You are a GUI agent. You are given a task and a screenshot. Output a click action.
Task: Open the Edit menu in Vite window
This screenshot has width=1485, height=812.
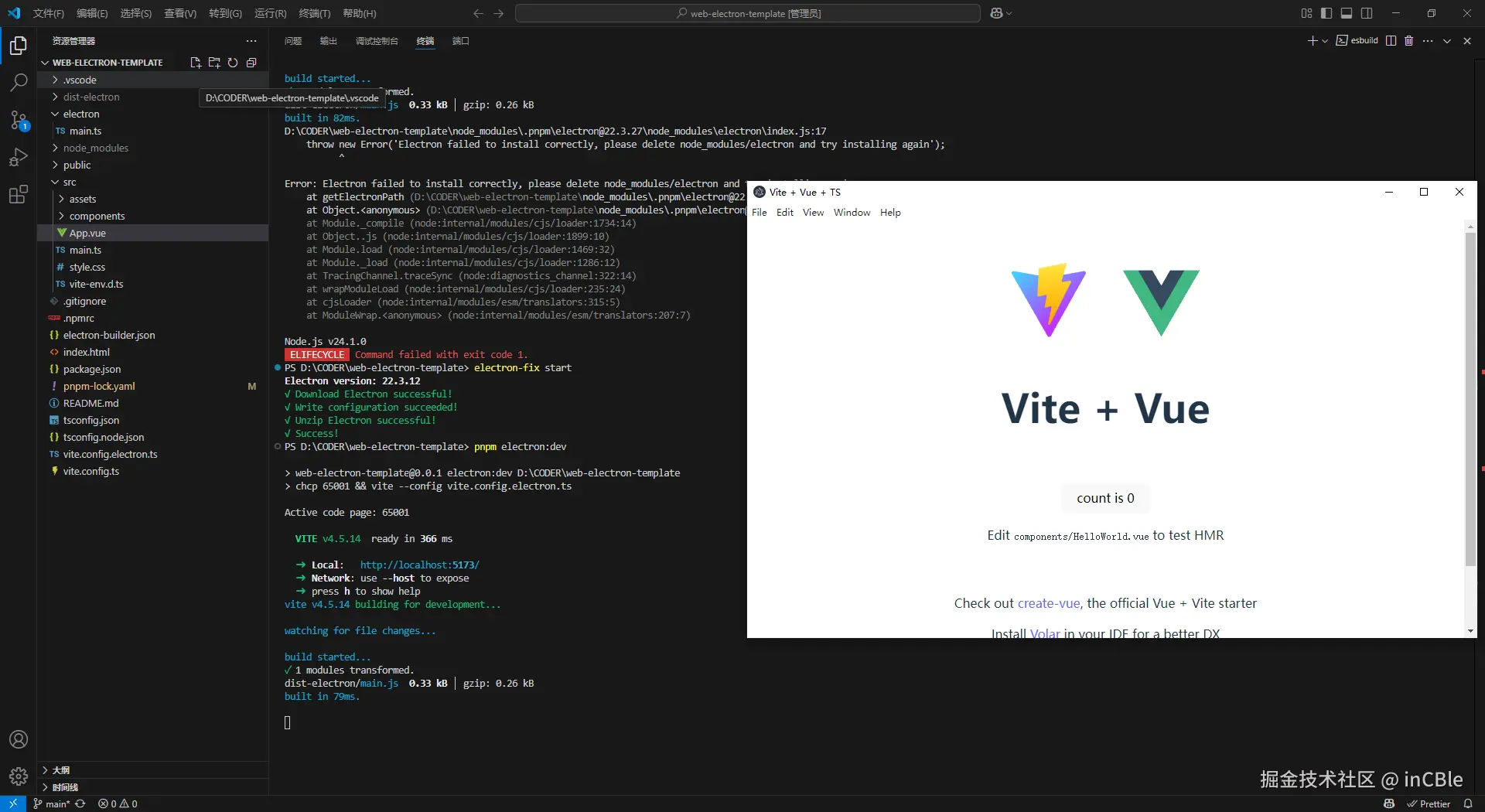tap(785, 213)
